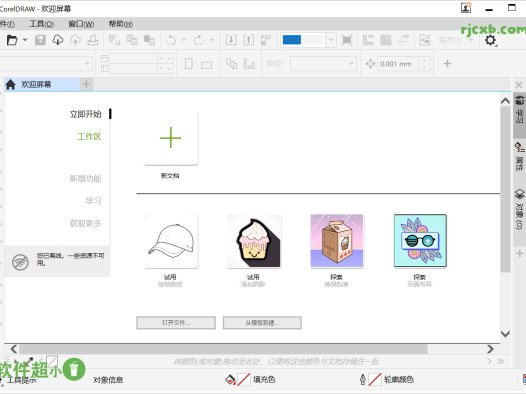Toggle the Show grid icon

point(386,40)
